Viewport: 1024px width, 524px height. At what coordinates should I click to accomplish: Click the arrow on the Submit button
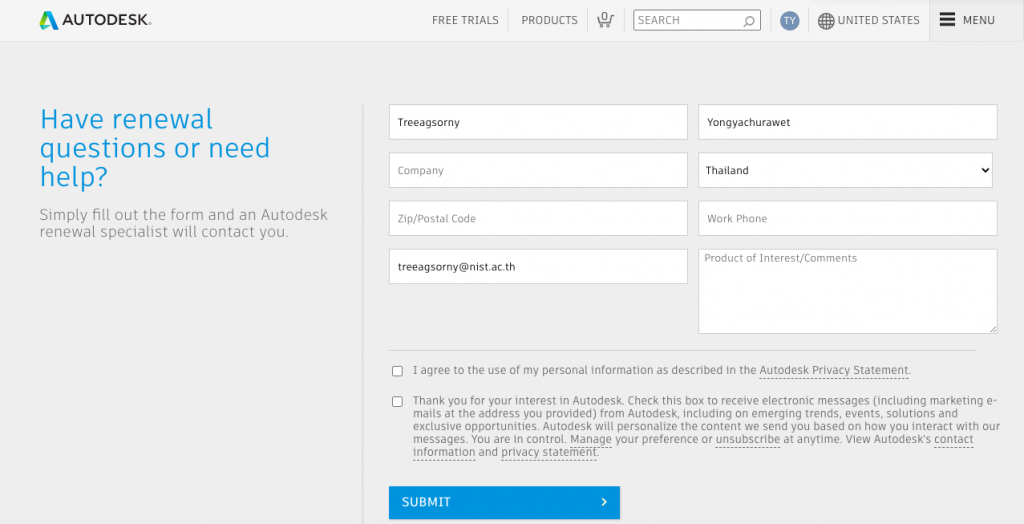pyautogui.click(x=604, y=502)
